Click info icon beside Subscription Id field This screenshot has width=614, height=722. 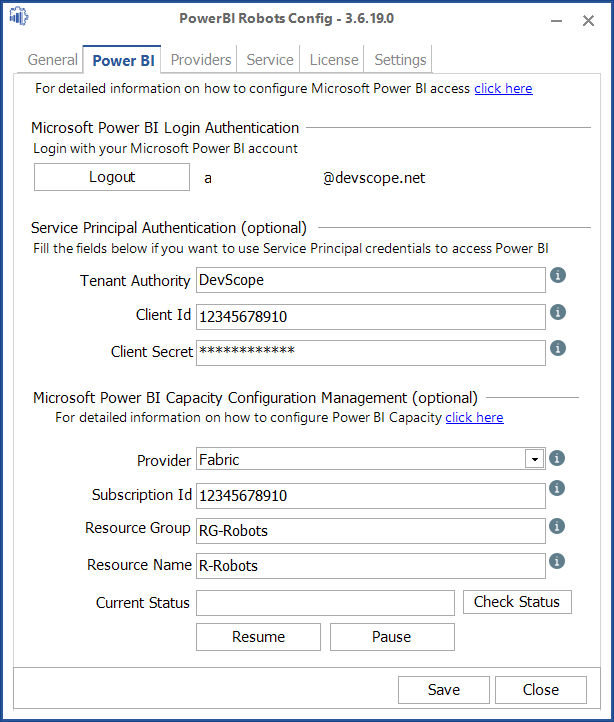point(558,488)
